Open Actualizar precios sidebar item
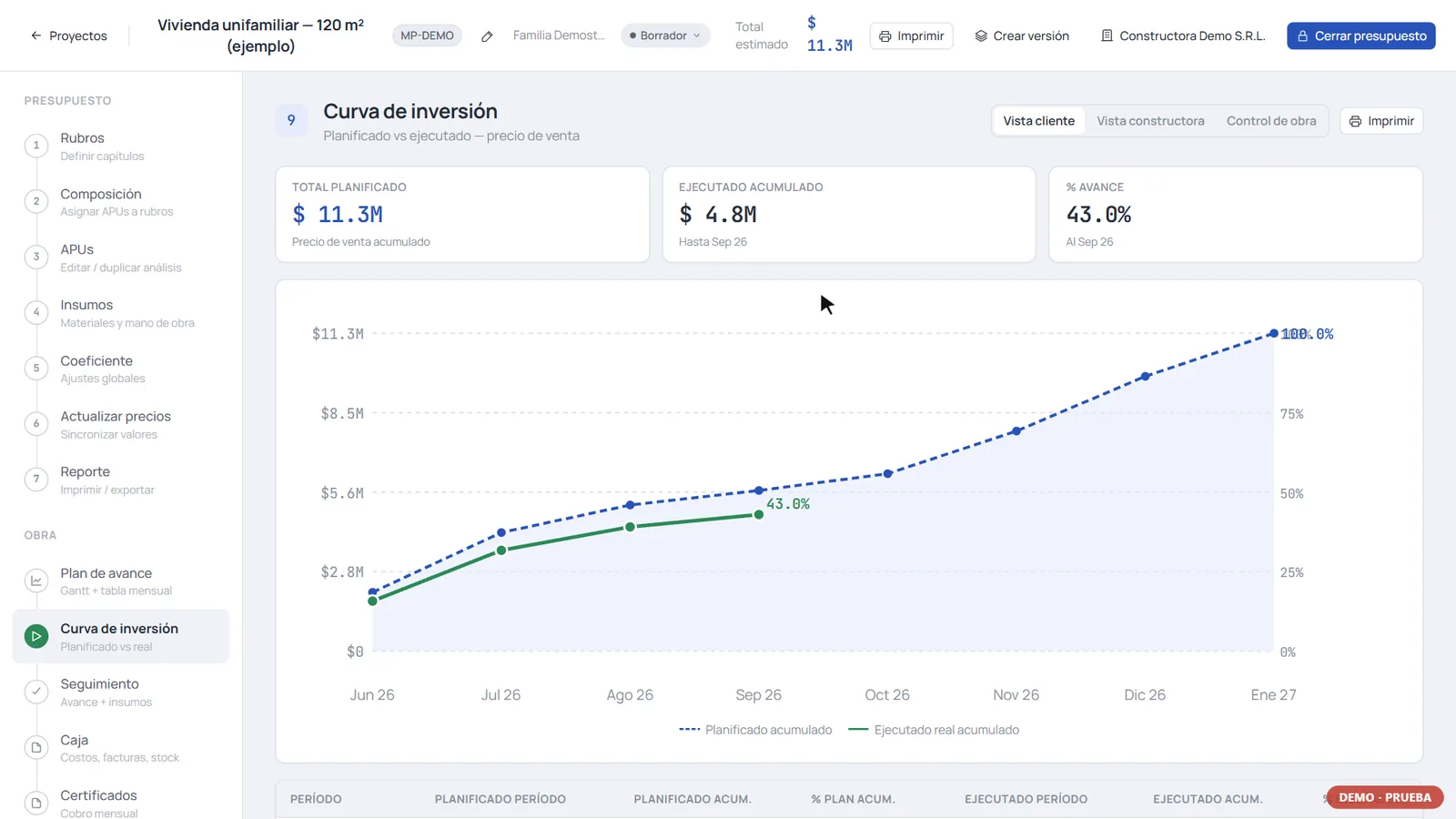1456x819 pixels. tap(120, 424)
